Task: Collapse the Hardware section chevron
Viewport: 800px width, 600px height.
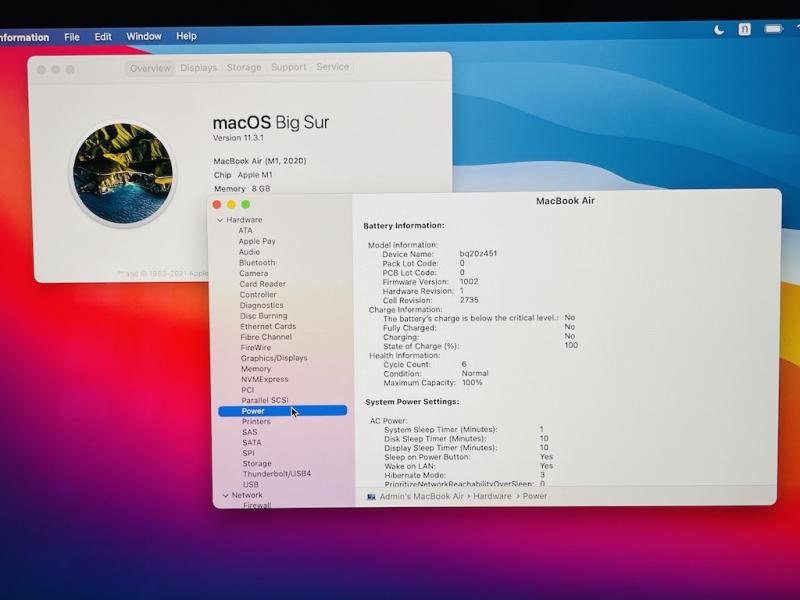Action: [x=220, y=220]
